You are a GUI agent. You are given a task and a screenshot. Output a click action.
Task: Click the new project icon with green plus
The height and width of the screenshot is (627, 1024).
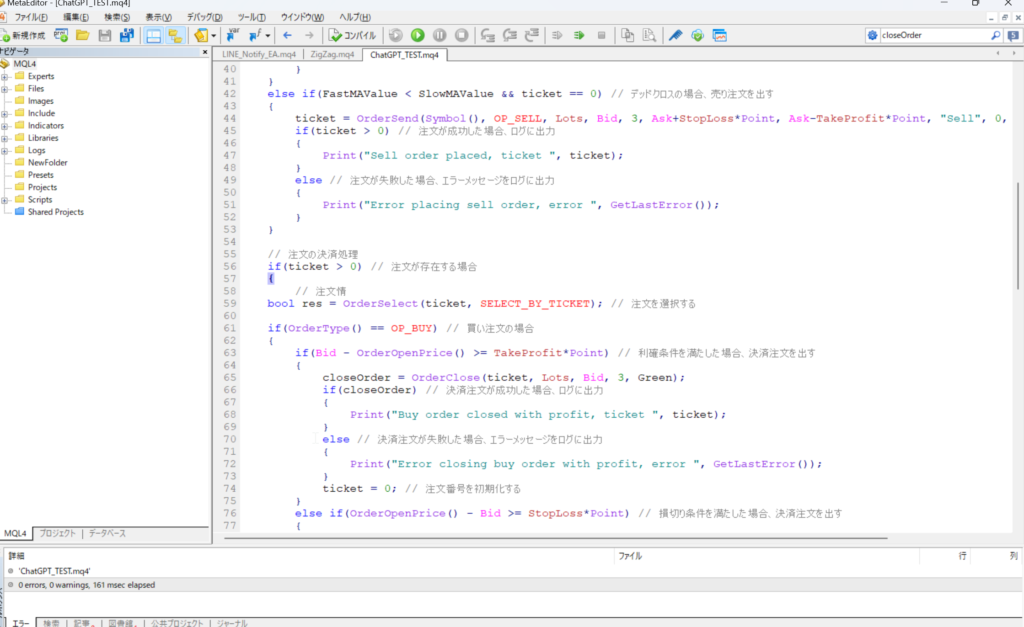[61, 35]
